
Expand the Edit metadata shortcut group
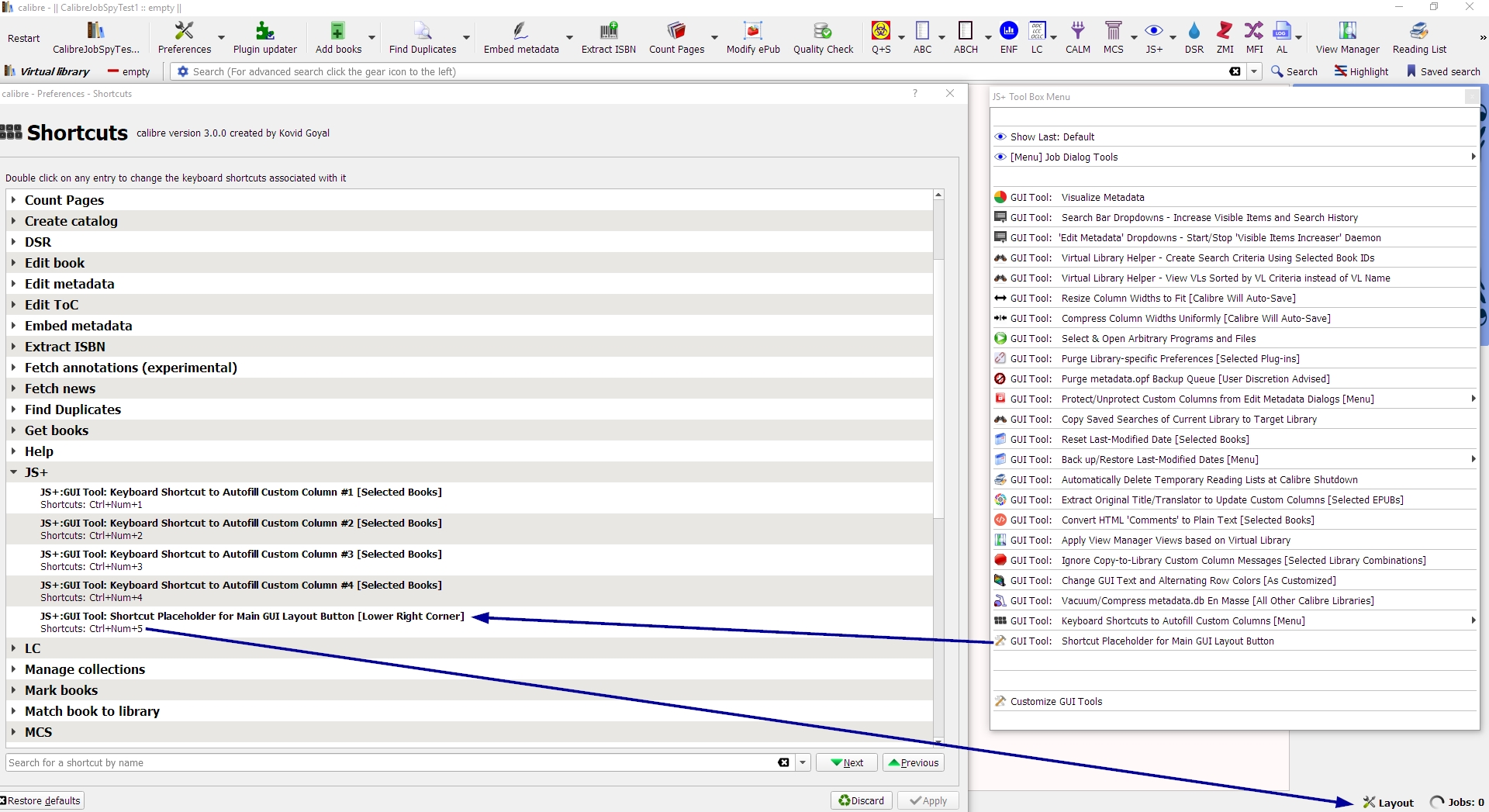click(x=13, y=284)
